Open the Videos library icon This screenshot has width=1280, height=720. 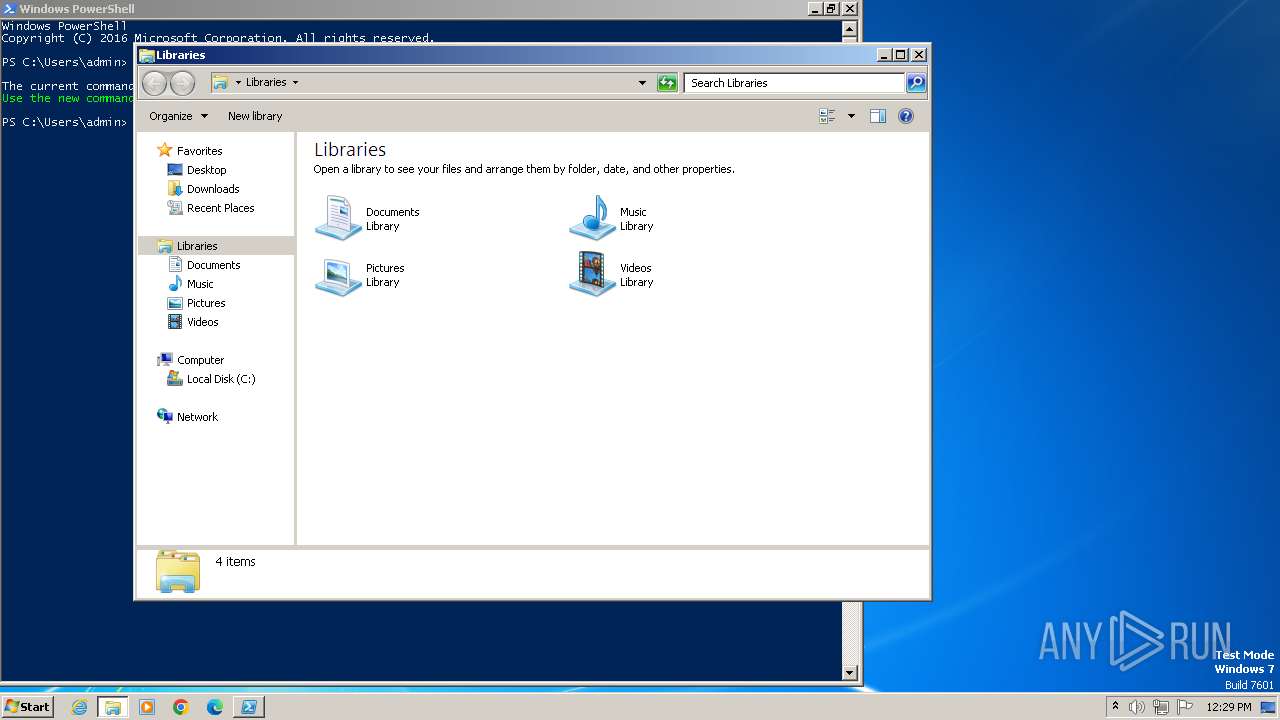(x=592, y=274)
